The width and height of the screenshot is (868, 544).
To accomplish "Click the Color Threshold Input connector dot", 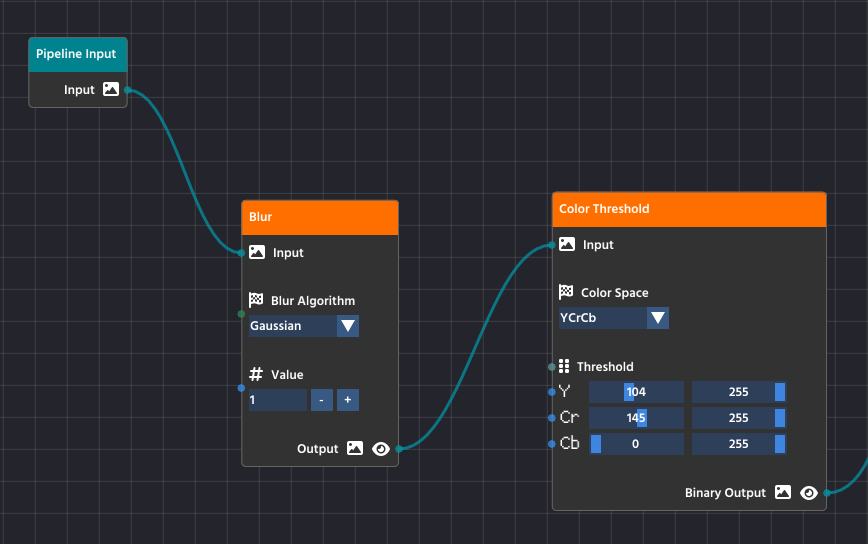I will click(x=552, y=245).
